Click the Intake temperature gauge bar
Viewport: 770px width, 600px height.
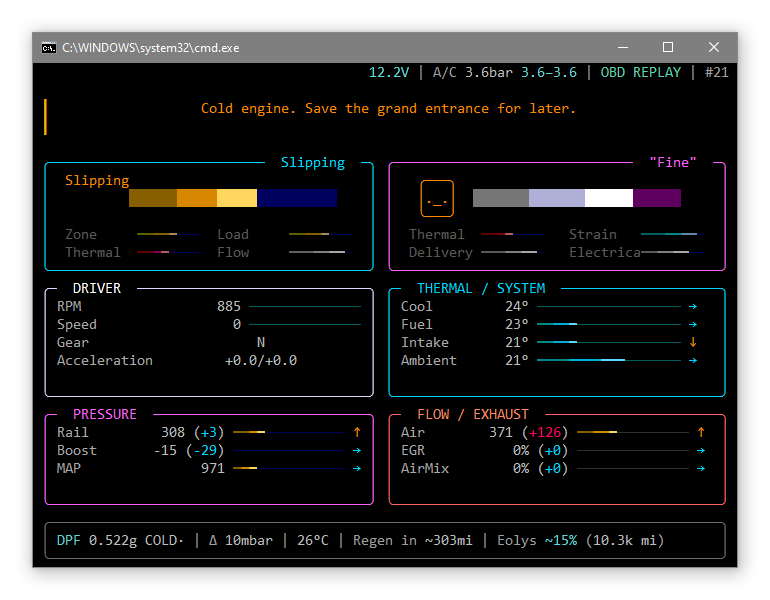pos(609,342)
